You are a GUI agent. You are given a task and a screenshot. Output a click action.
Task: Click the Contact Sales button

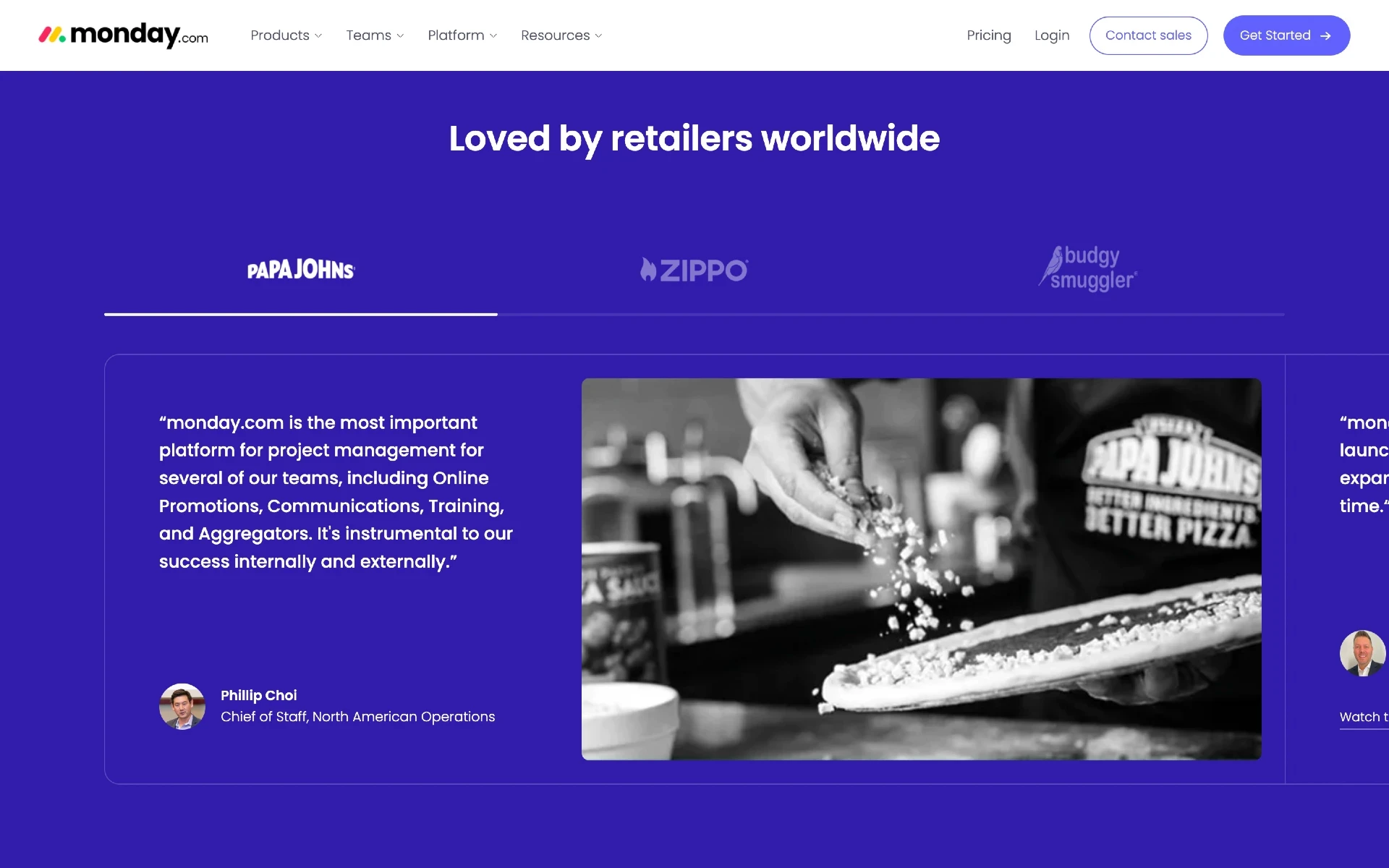pos(1148,35)
